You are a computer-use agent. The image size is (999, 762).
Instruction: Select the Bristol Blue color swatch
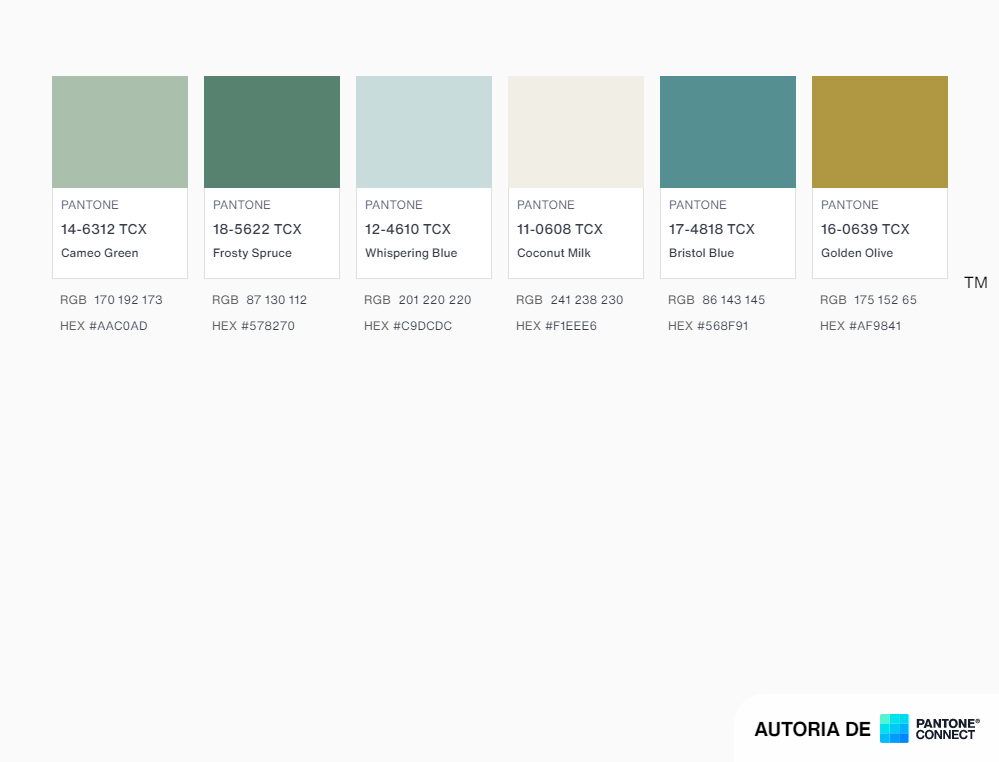coord(728,132)
